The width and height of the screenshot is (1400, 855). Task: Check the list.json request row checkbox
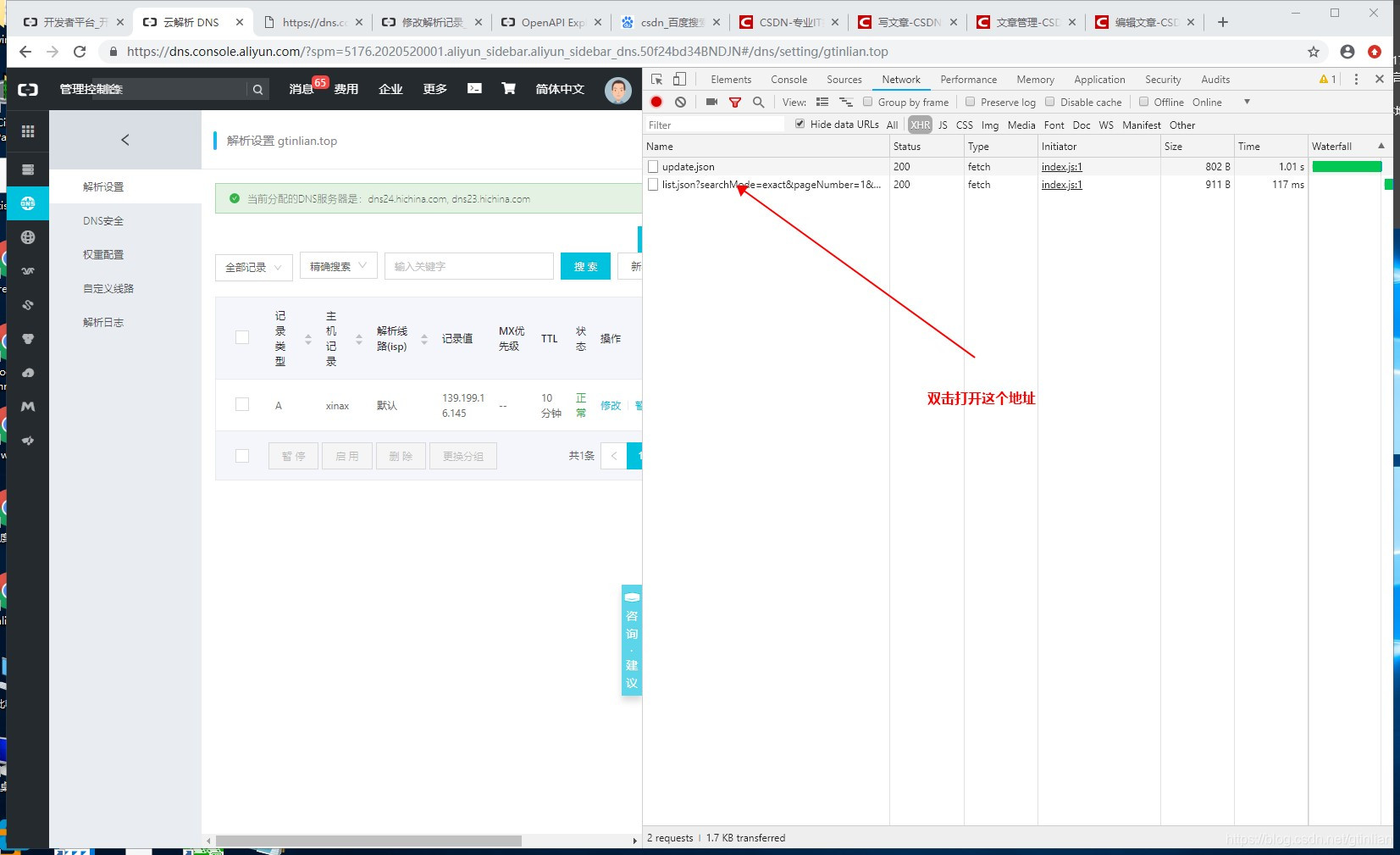pos(653,185)
